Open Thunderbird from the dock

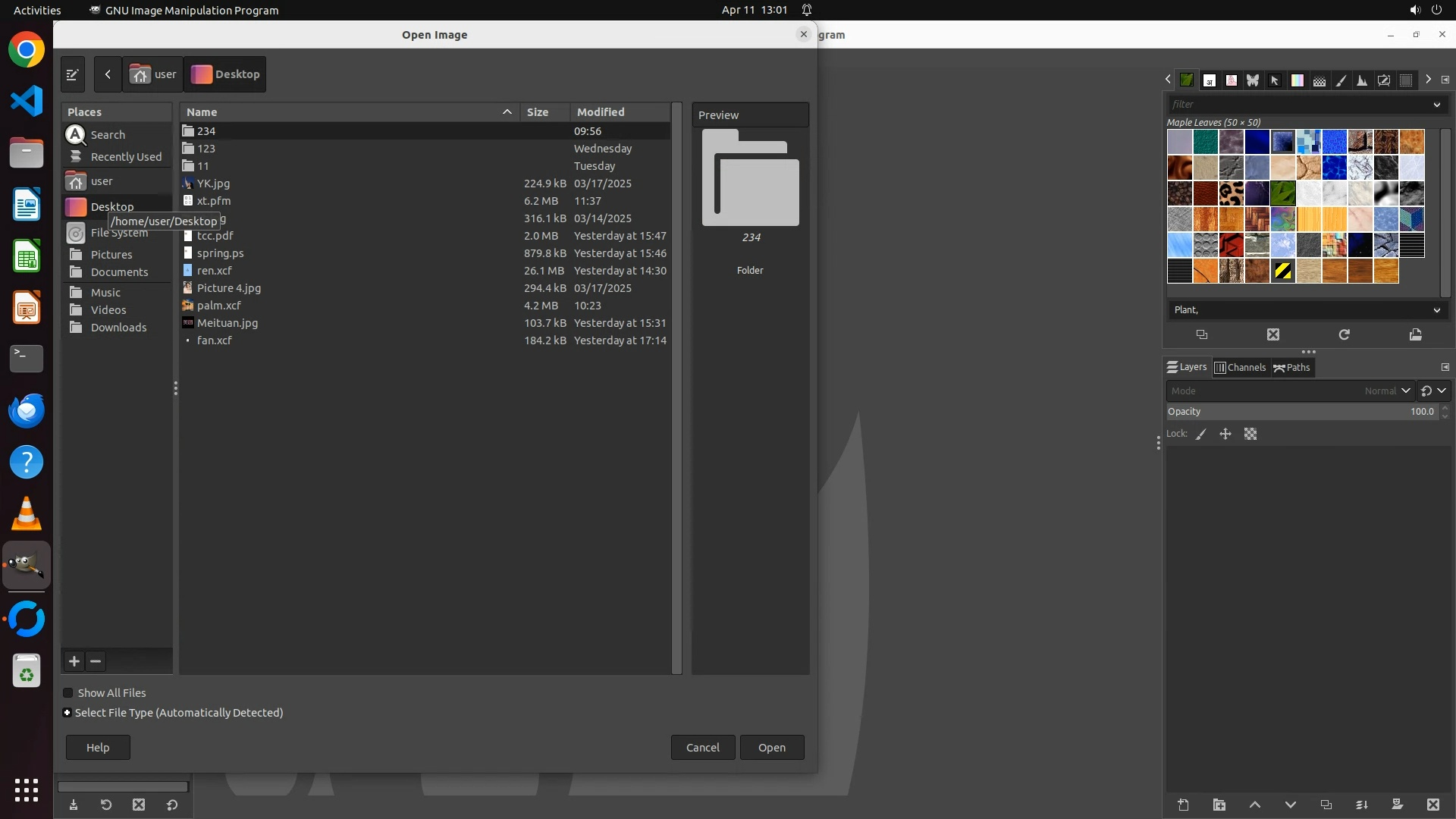click(x=27, y=410)
